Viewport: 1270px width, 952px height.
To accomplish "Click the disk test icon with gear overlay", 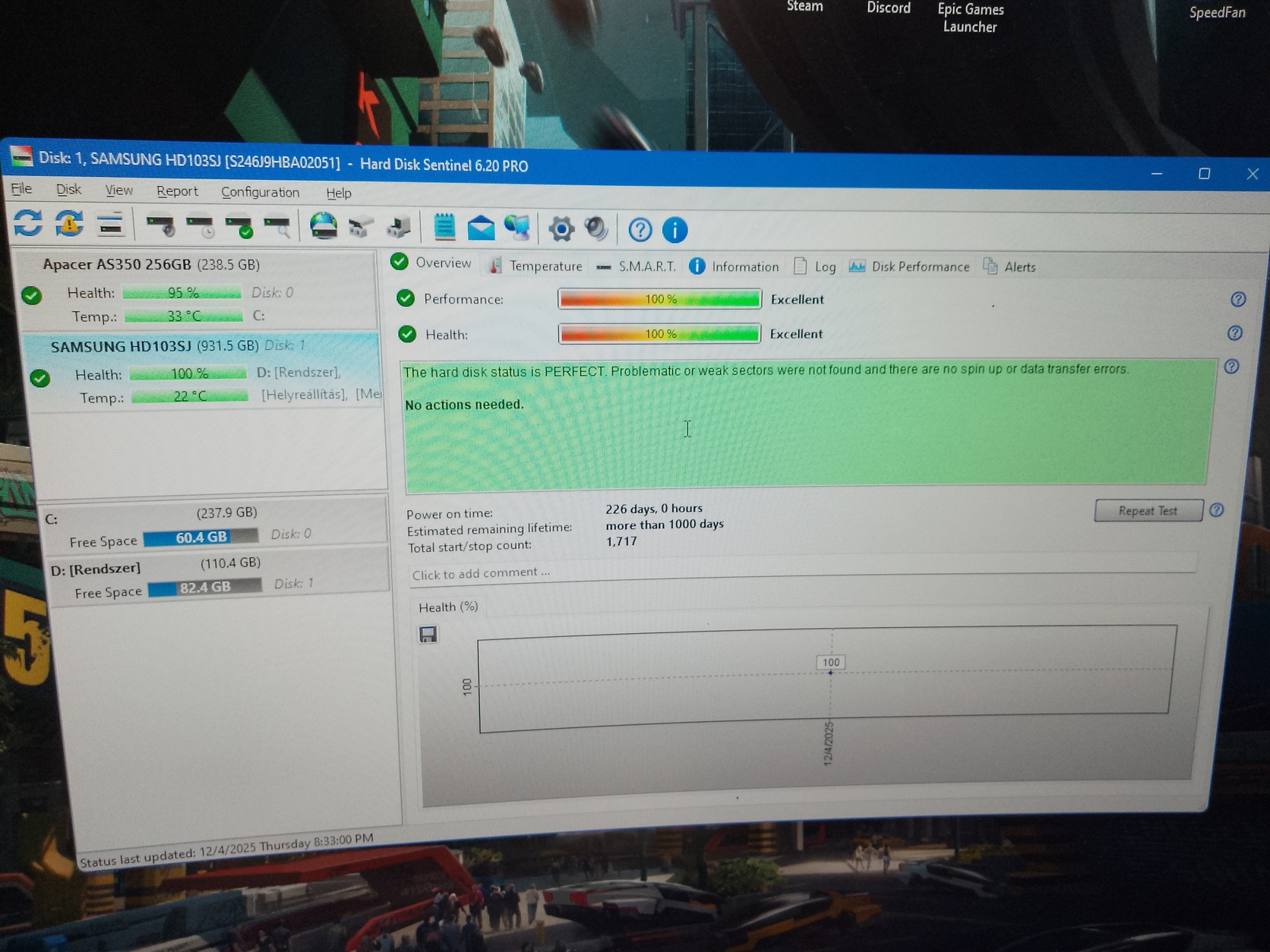I will tap(160, 225).
